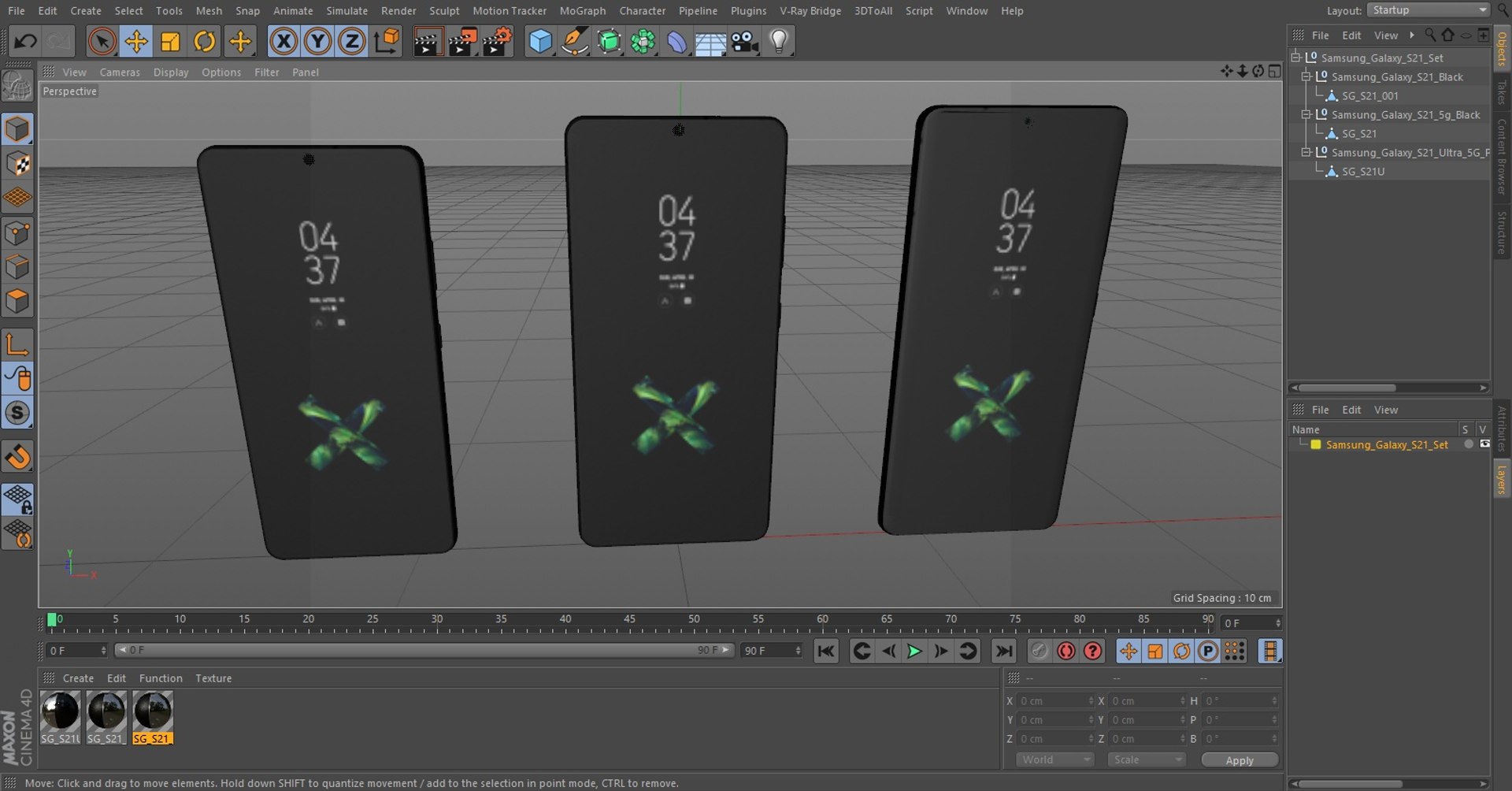Open Takes side tab
Image resolution: width=1512 pixels, height=791 pixels.
click(1502, 92)
